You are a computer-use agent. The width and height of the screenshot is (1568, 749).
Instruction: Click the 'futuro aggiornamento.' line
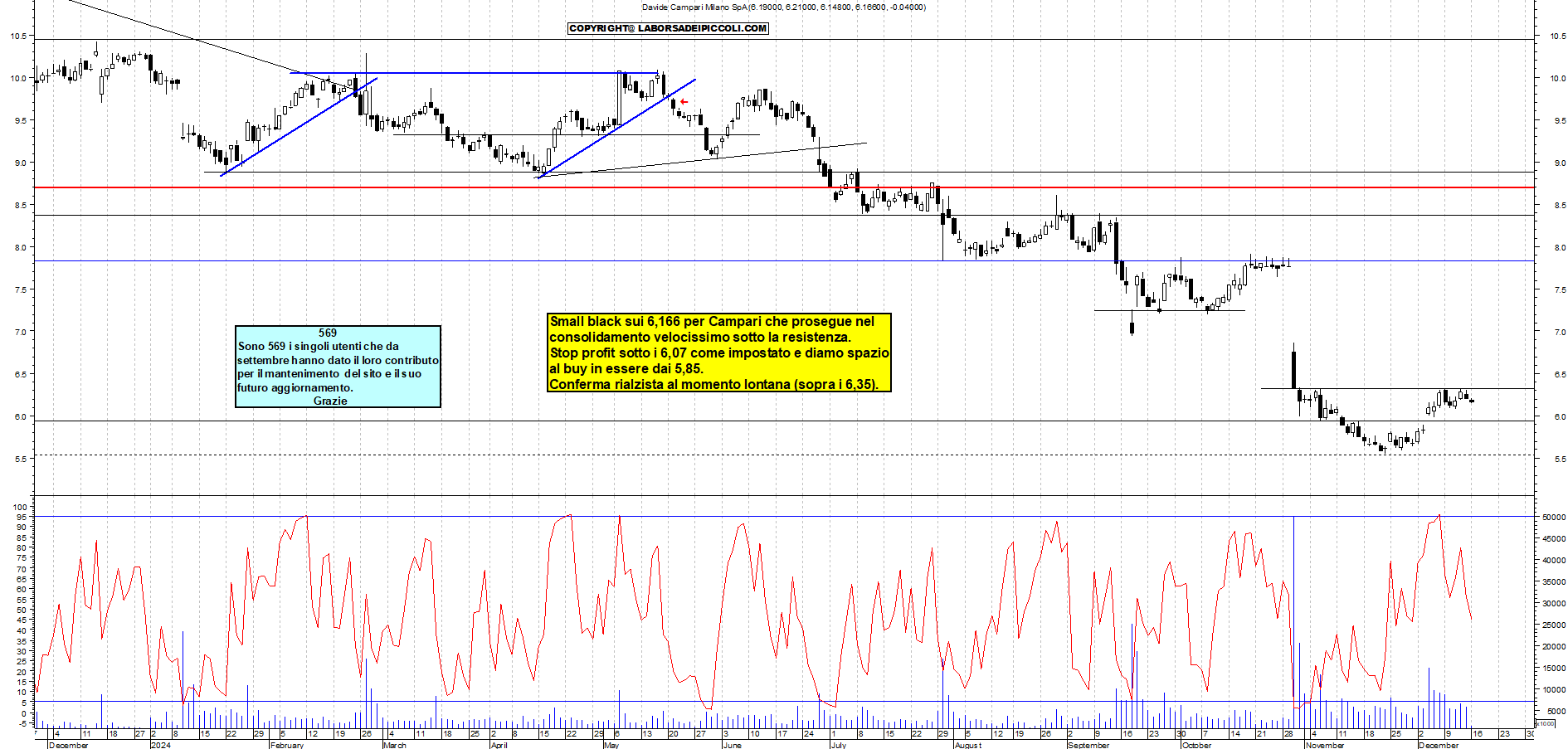point(295,387)
